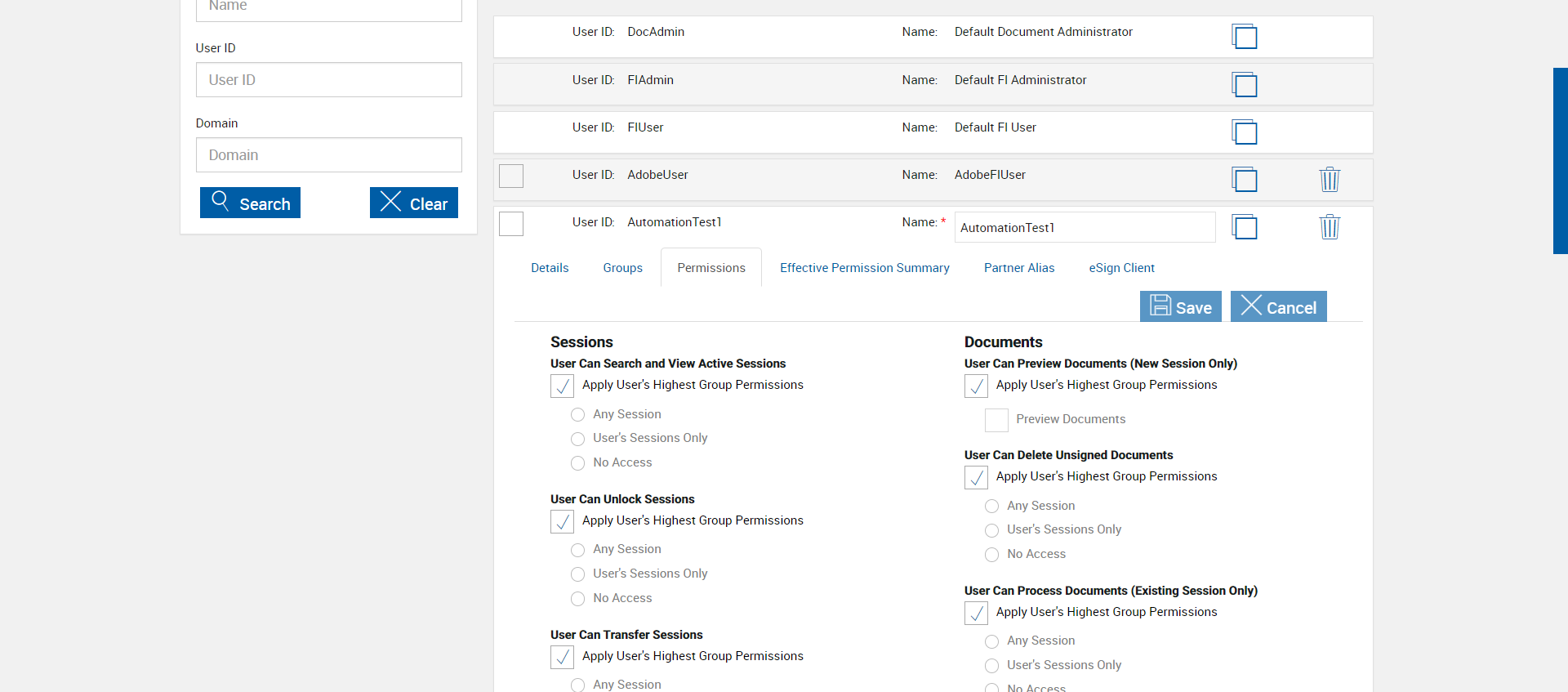Delete AdobeUser with the trash icon
1568x692 pixels.
click(x=1330, y=179)
